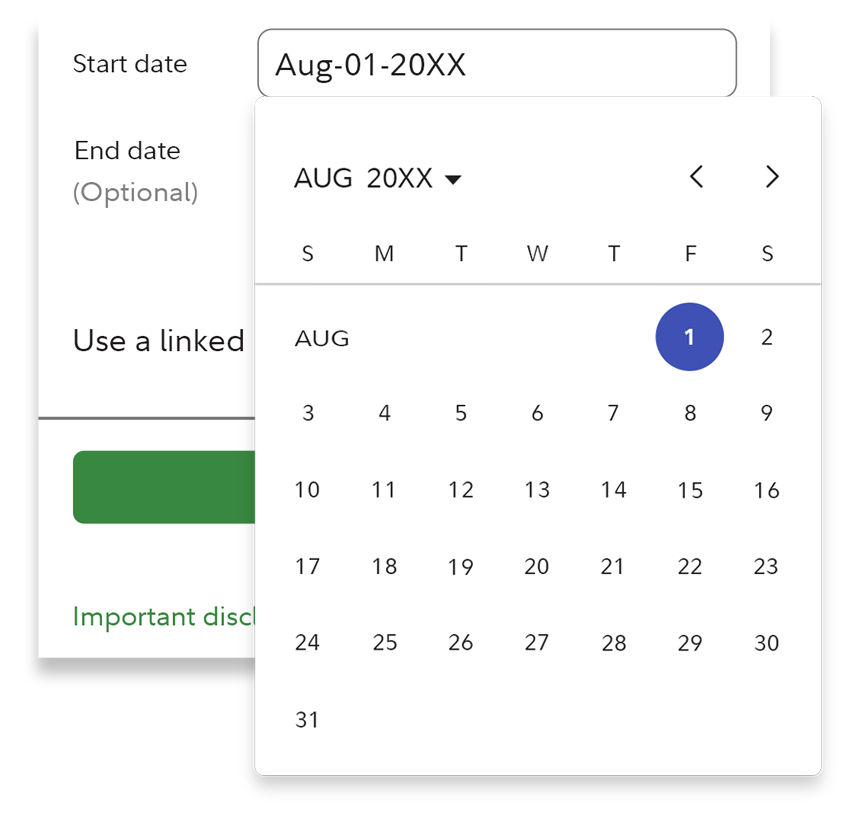This screenshot has width=859, height=816.
Task: Go to the previous month arrow
Action: pos(697,177)
